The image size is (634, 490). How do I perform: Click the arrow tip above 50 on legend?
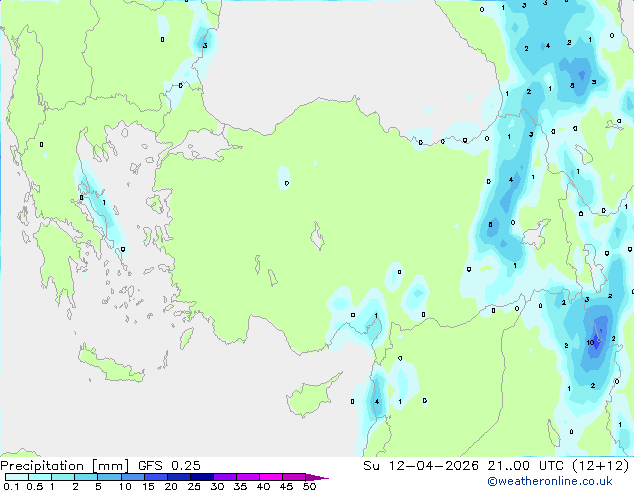(x=317, y=477)
